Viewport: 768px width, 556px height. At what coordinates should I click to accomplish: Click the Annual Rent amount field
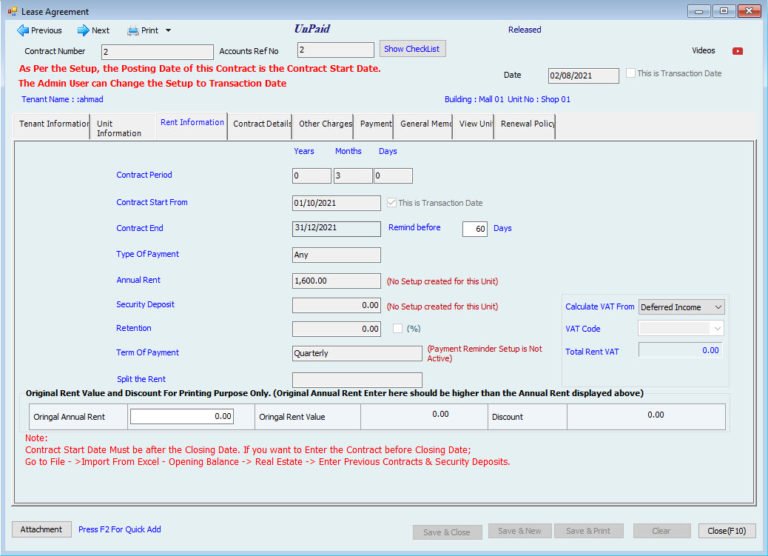(336, 281)
